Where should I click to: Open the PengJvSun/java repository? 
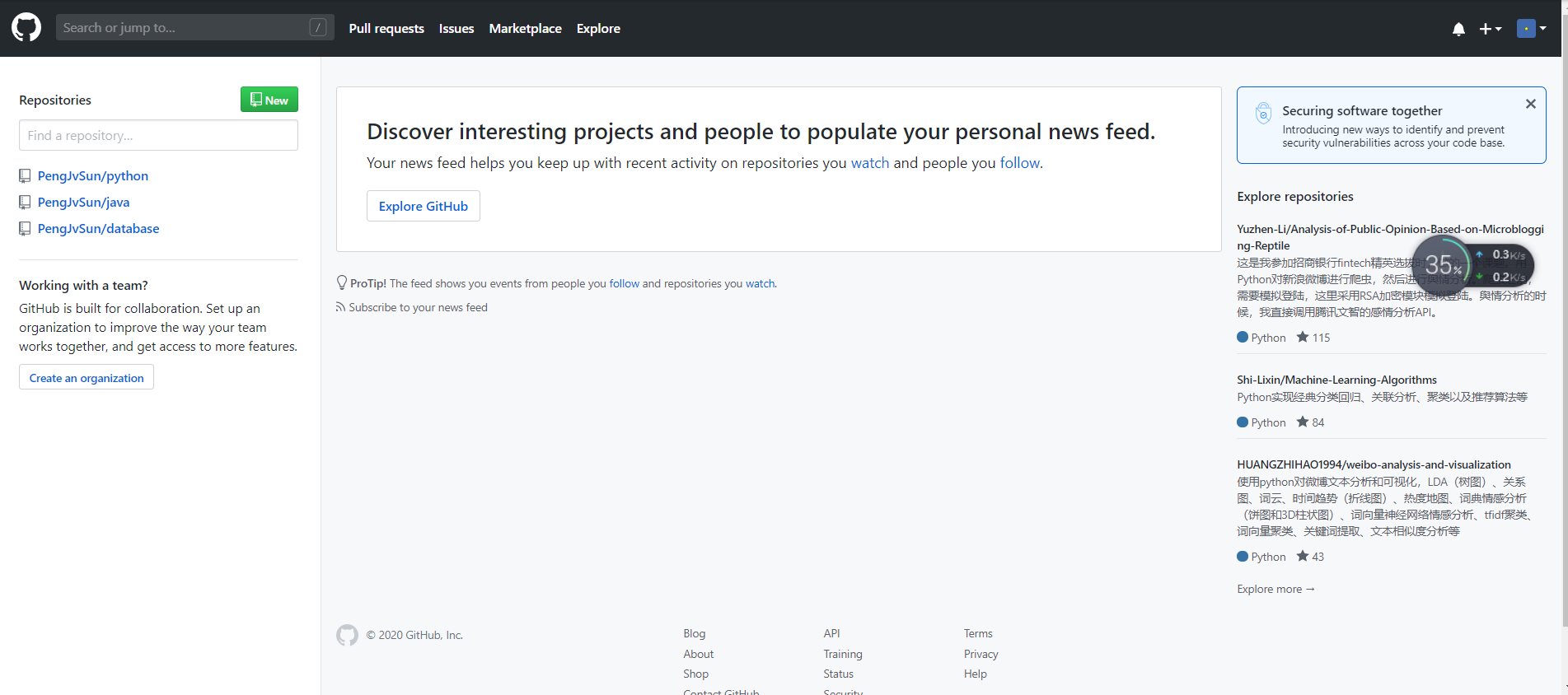(83, 203)
